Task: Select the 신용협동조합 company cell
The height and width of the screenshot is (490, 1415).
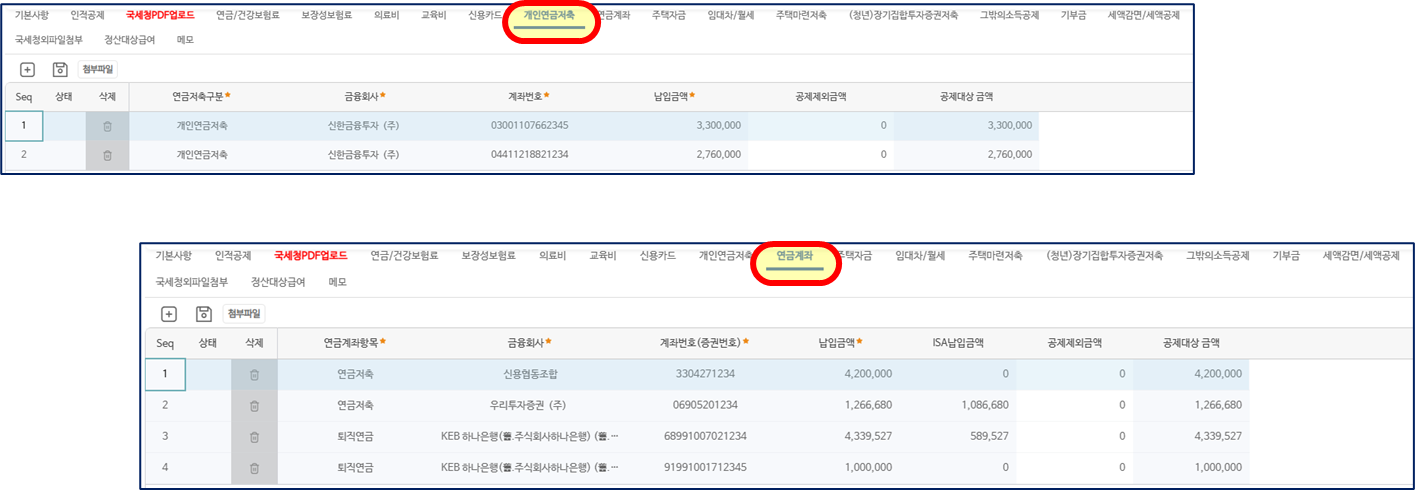Action: (x=531, y=374)
